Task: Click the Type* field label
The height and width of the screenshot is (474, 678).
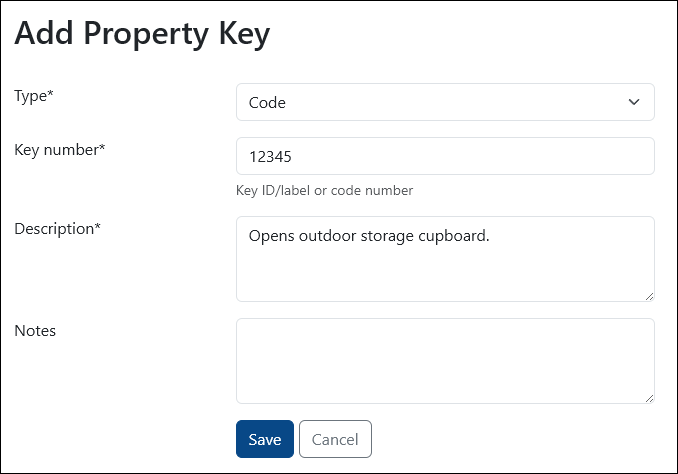Action: pos(34,96)
